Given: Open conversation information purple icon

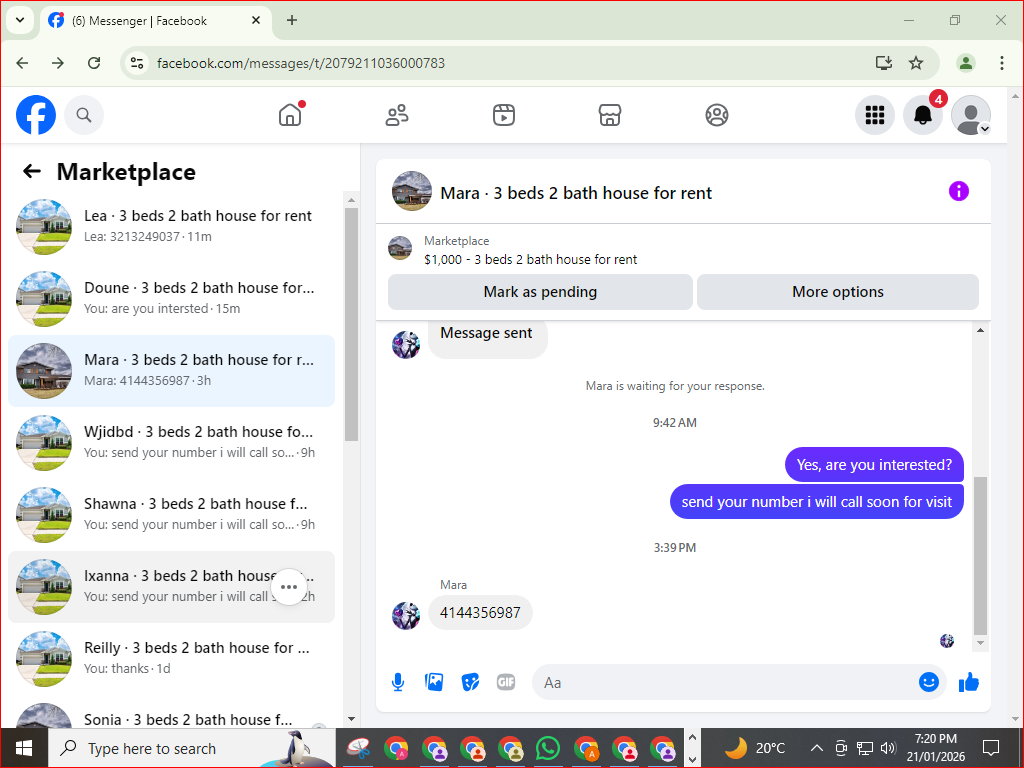Looking at the screenshot, I should pyautogui.click(x=959, y=191).
